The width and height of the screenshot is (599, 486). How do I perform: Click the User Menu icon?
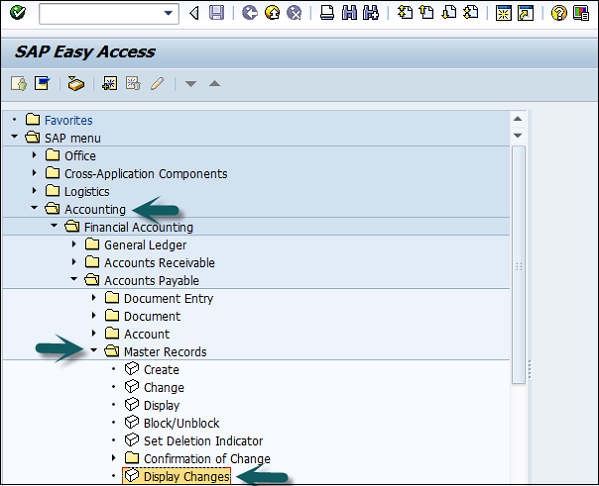[x=19, y=83]
